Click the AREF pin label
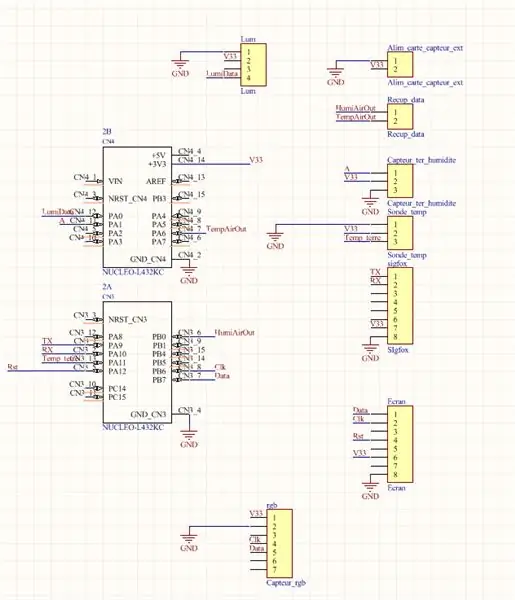This screenshot has height=600, width=515. [156, 181]
